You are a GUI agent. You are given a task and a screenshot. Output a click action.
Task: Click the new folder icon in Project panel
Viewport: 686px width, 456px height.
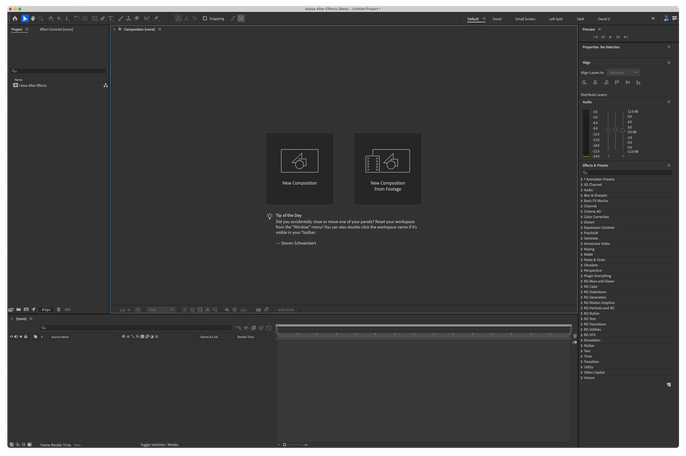point(19,309)
